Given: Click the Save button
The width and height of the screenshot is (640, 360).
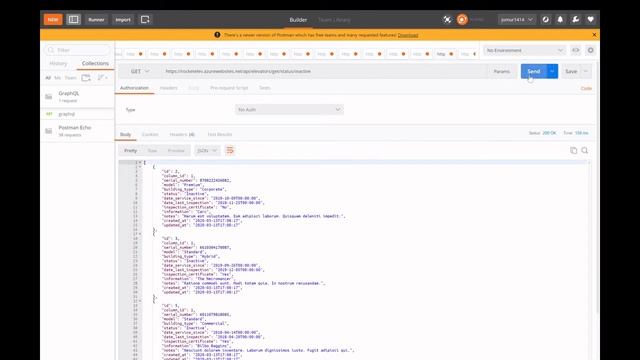Looking at the screenshot, I should [571, 71].
